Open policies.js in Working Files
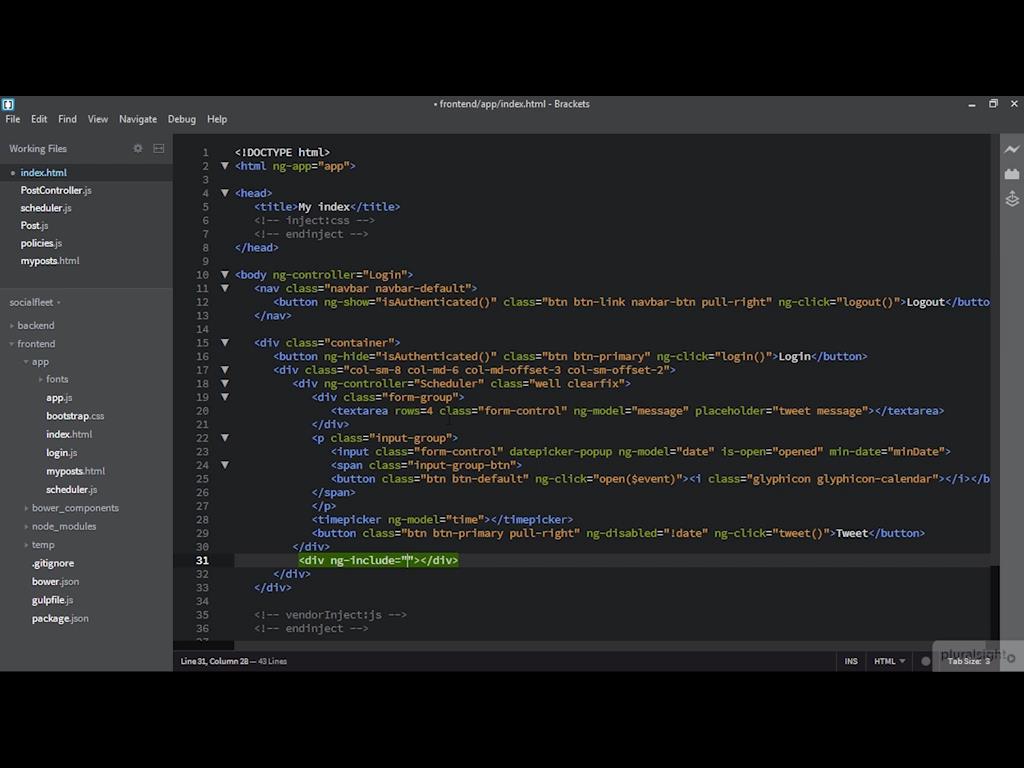This screenshot has height=768, width=1024. (x=41, y=243)
